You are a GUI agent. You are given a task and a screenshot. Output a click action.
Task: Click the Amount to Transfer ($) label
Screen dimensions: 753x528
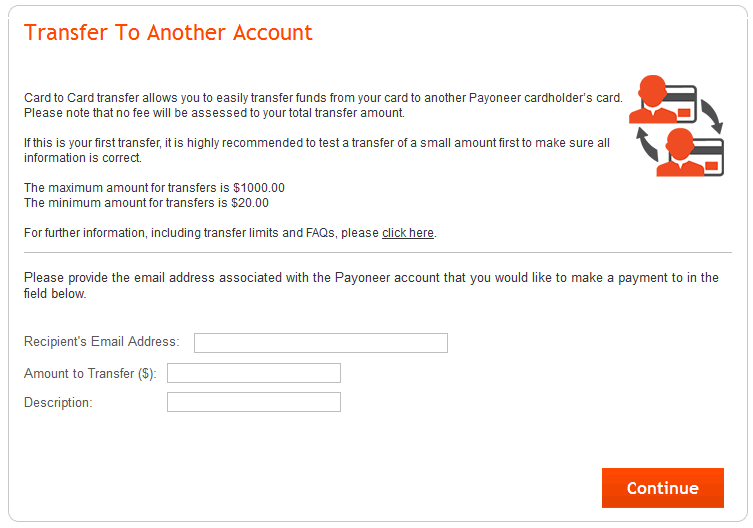(90, 373)
